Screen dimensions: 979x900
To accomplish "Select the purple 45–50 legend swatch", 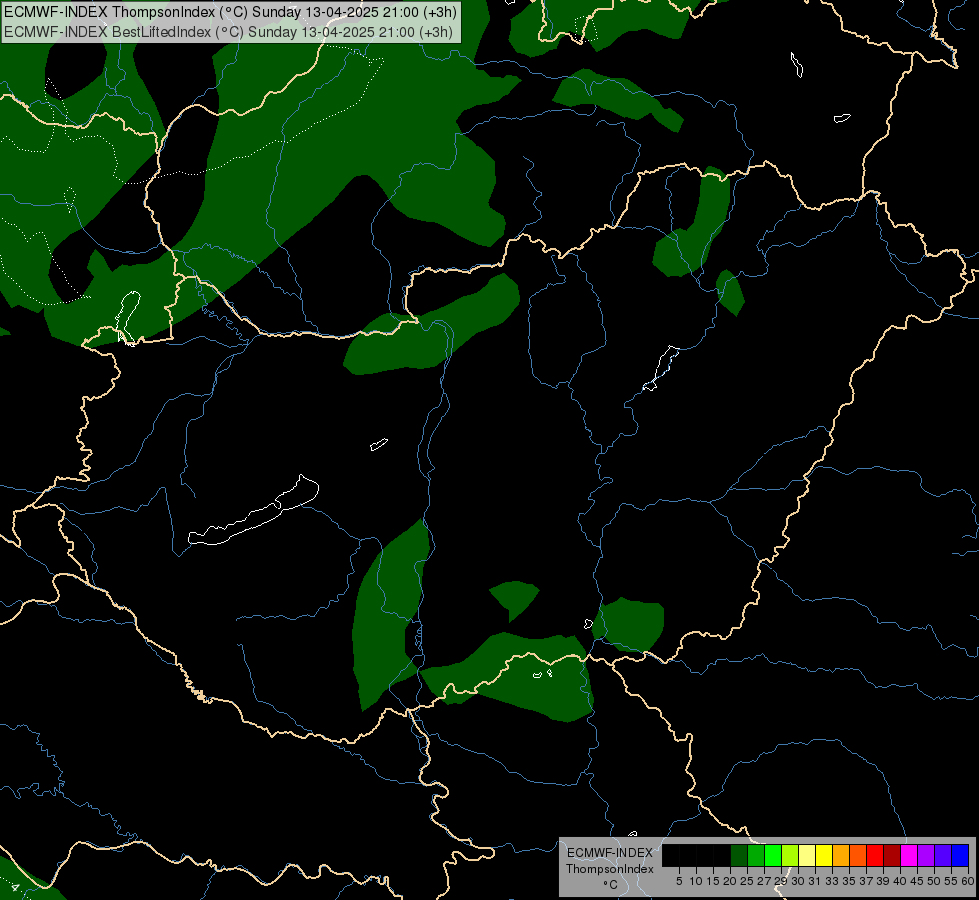I will coord(926,855).
